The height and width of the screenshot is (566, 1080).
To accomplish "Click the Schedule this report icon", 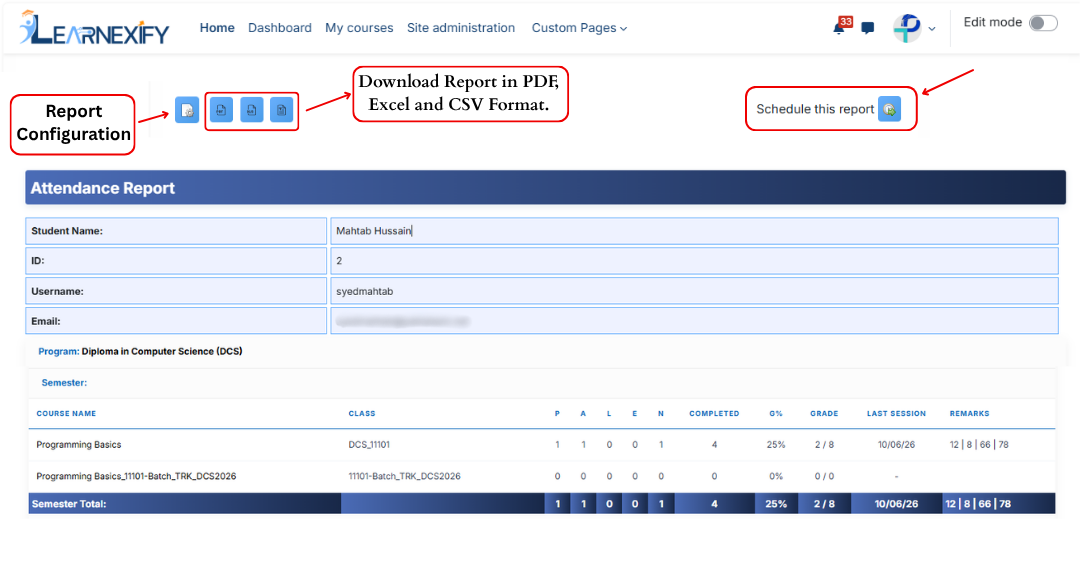I will (x=889, y=109).
